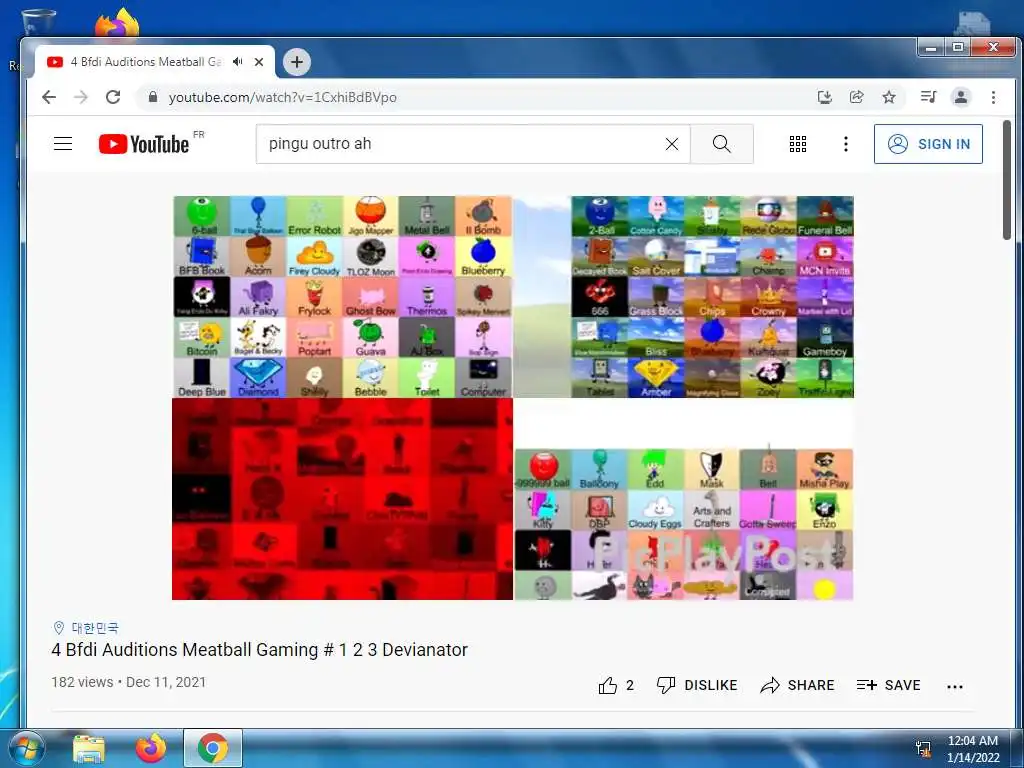The height and width of the screenshot is (768, 1024).
Task: Click the 대한민국 location link
Action: [95, 628]
